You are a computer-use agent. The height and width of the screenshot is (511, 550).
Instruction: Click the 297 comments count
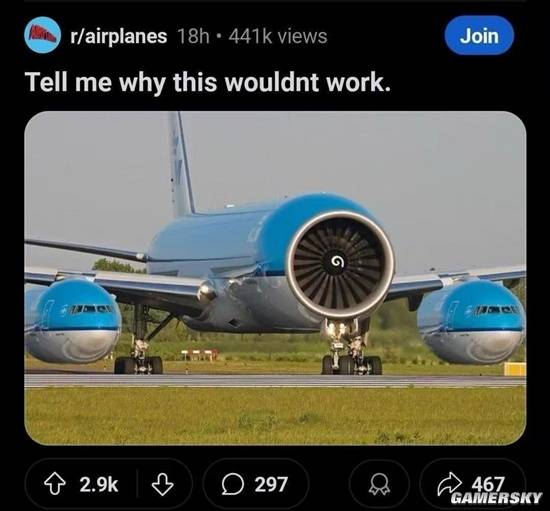pos(271,484)
